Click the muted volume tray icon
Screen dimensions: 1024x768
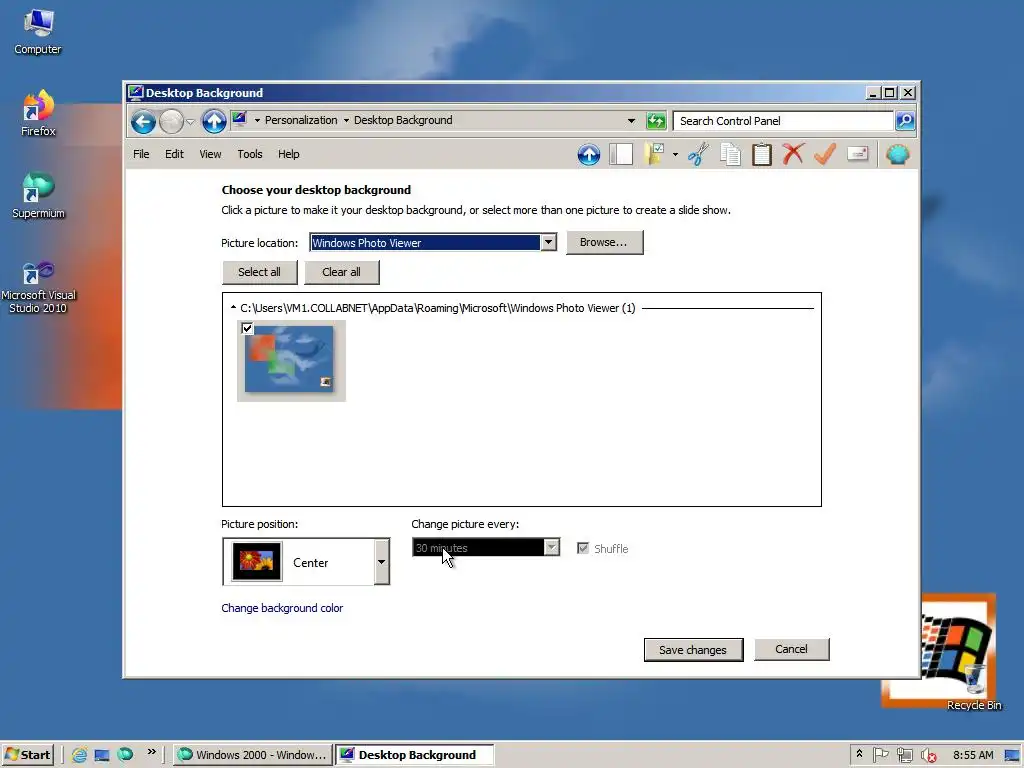[928, 756]
